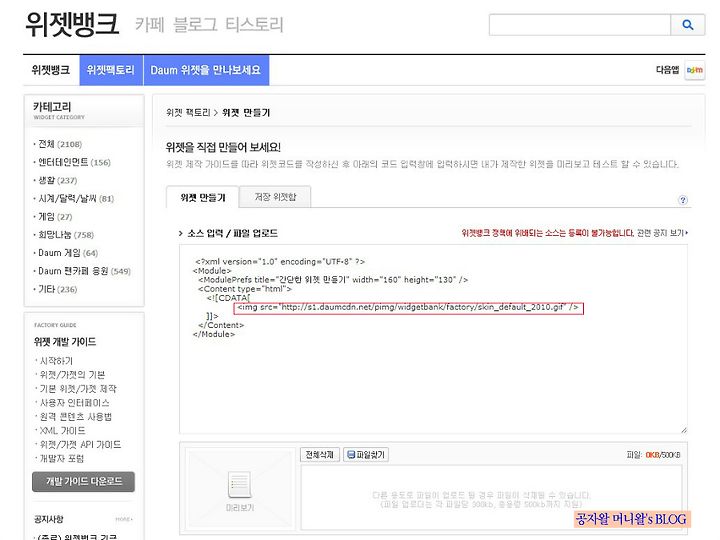Click inside the source code textarea
Image resolution: width=720 pixels, height=540 pixels.
[x=433, y=339]
